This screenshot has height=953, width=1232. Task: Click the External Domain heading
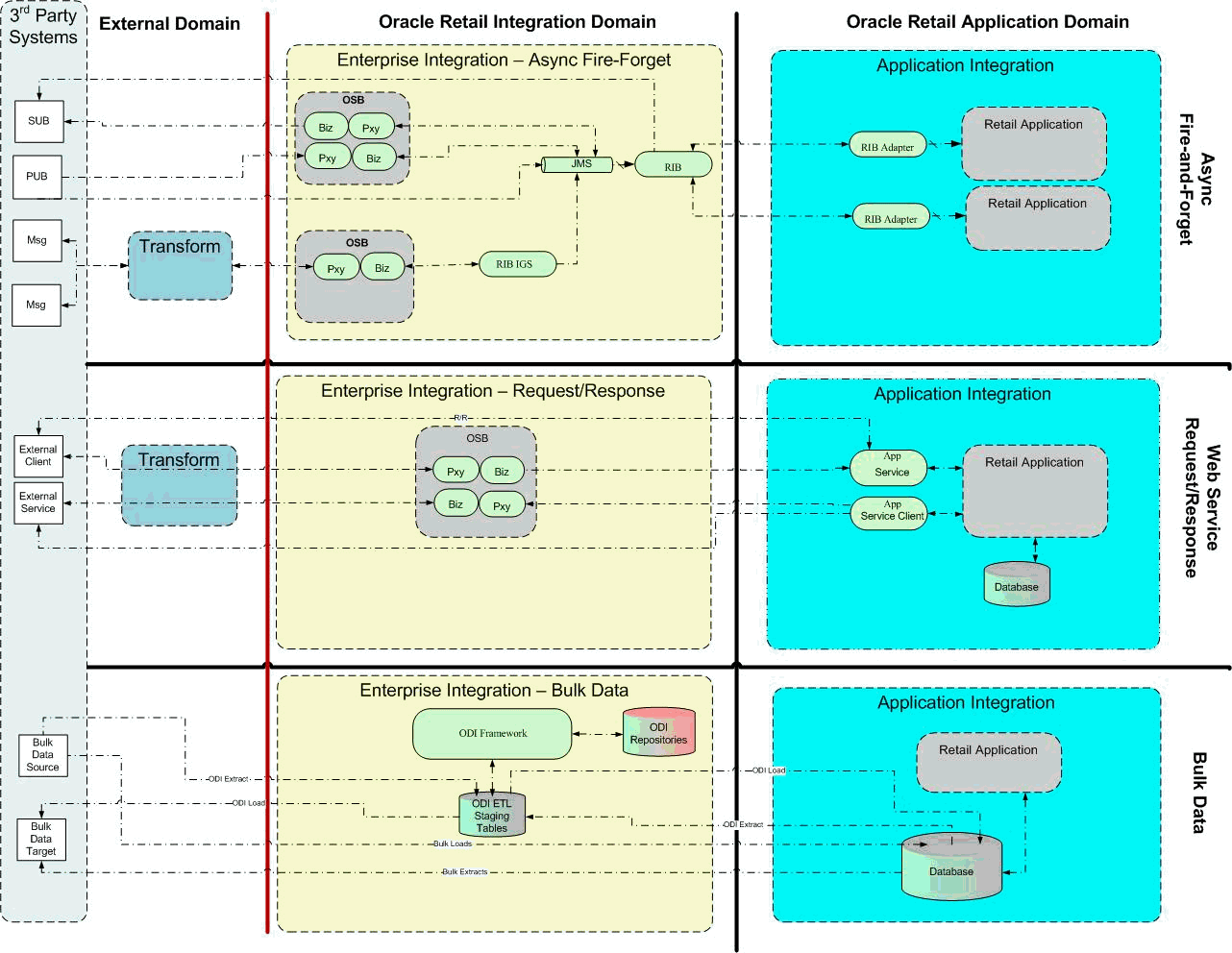click(x=169, y=24)
